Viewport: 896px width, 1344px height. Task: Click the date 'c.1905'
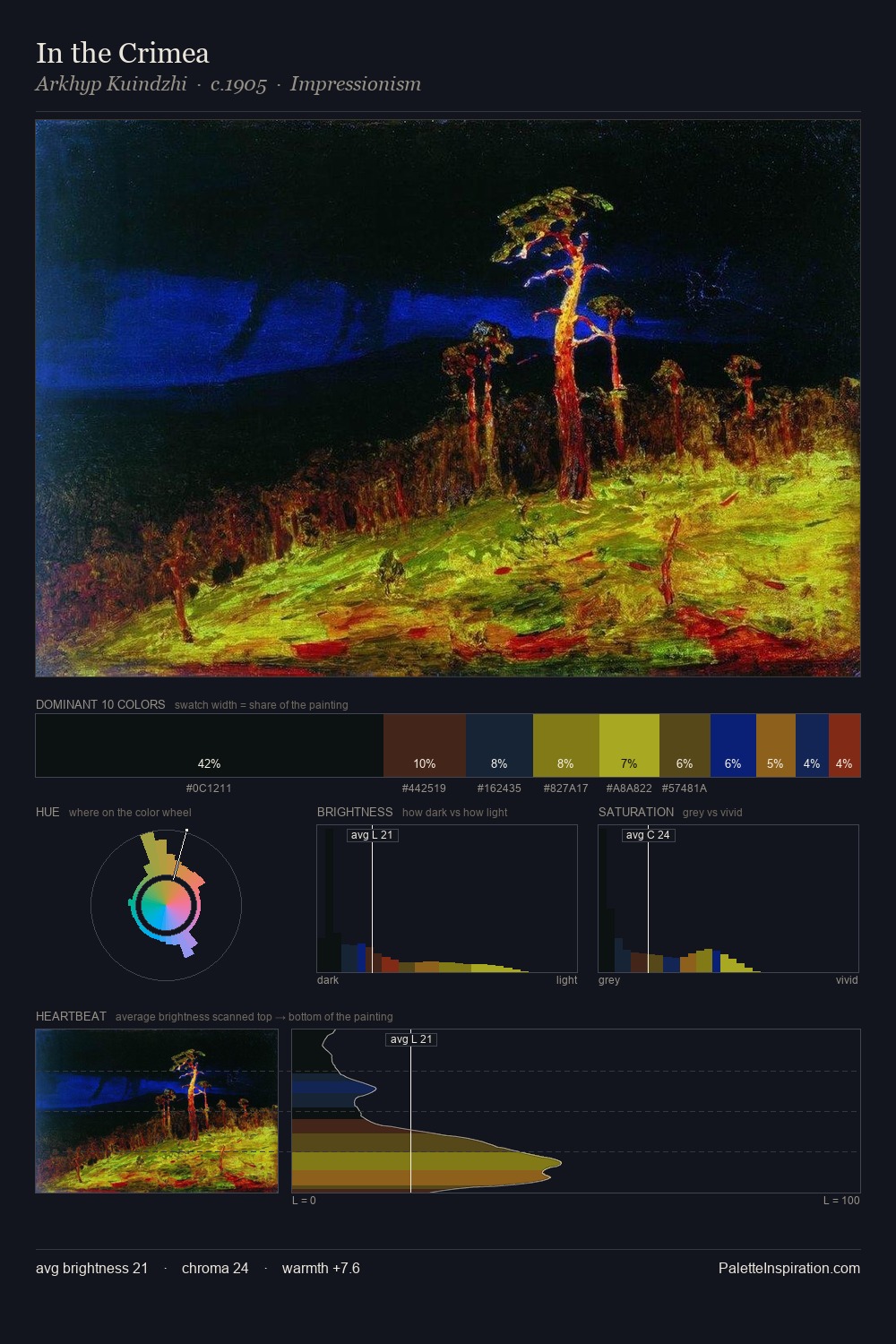tap(238, 84)
